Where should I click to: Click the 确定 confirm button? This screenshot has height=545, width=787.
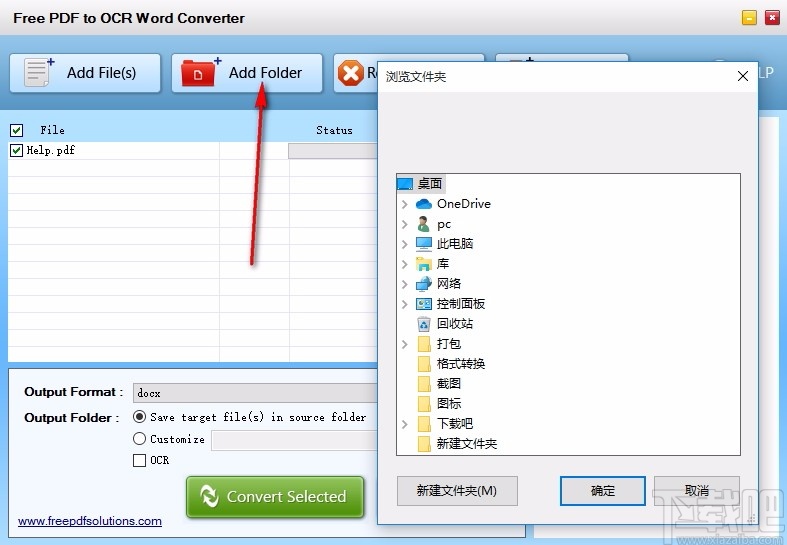(x=603, y=491)
